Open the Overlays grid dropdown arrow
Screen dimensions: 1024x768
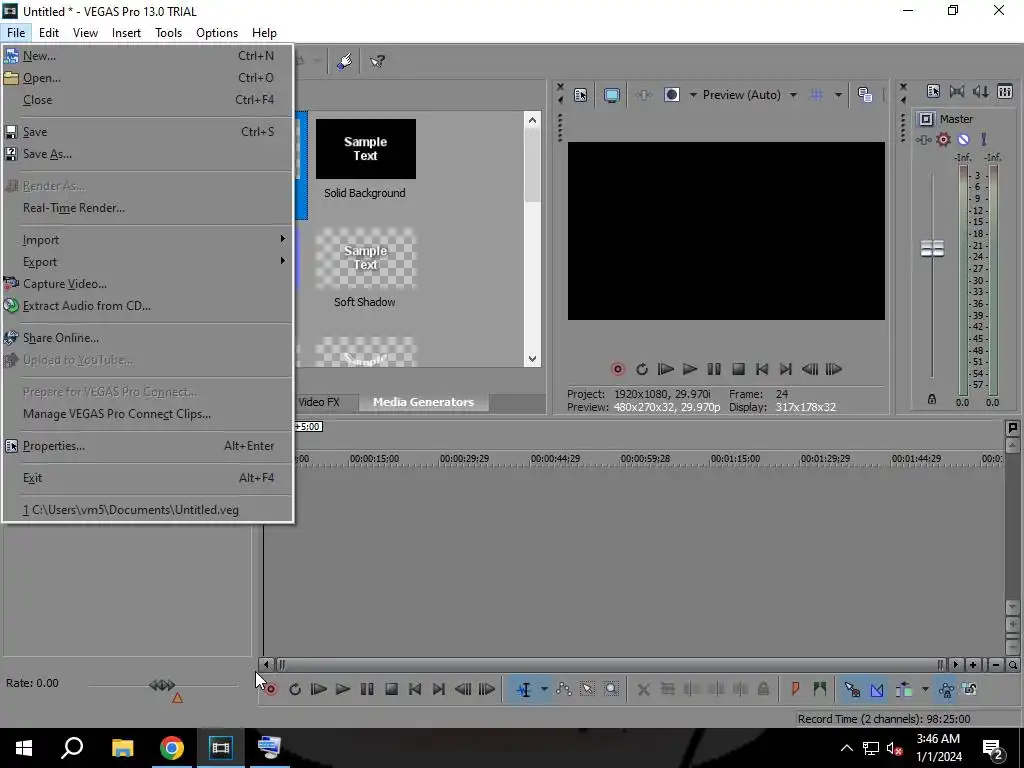pyautogui.click(x=838, y=95)
